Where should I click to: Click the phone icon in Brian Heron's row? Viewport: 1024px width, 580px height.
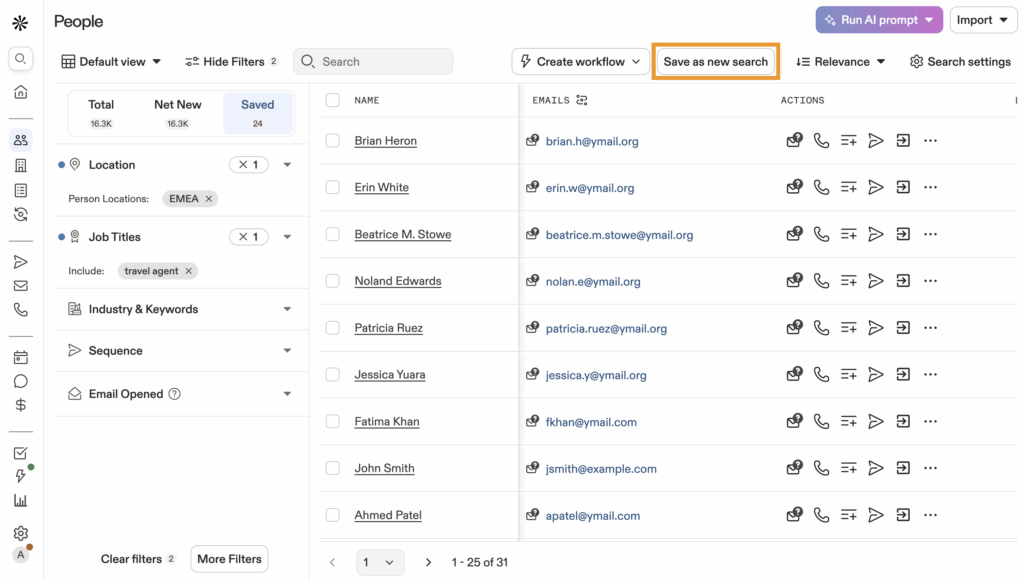click(x=821, y=141)
